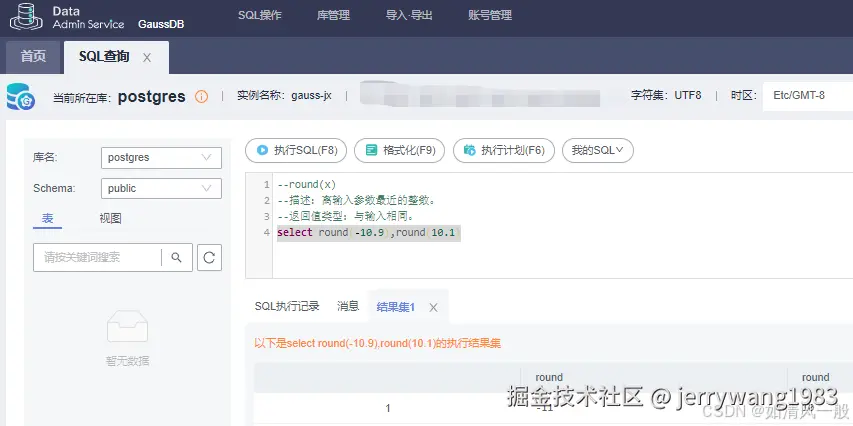Screen dimensions: 853x426
Task: Click the format icon in 格式化(F9) button
Action: (x=372, y=150)
